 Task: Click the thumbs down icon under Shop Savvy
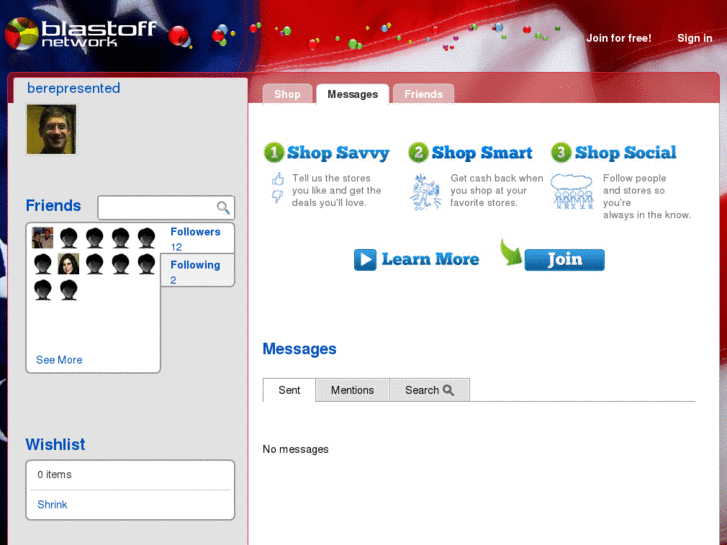point(277,197)
